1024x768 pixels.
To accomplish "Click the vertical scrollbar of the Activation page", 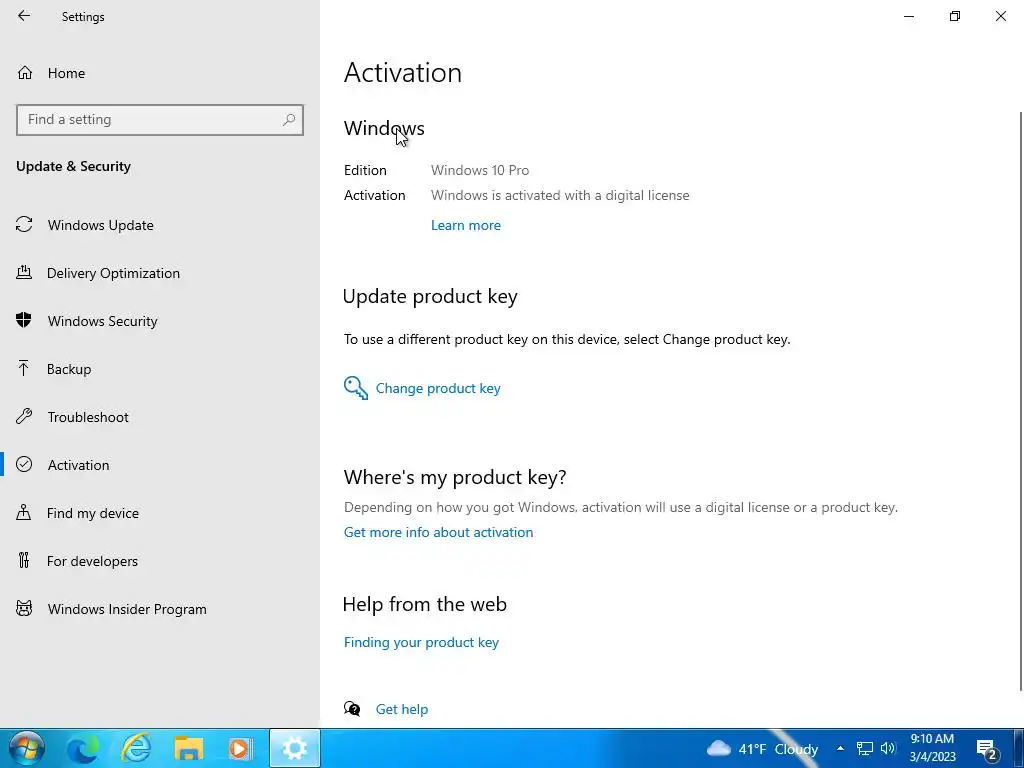I will 1021,401.
